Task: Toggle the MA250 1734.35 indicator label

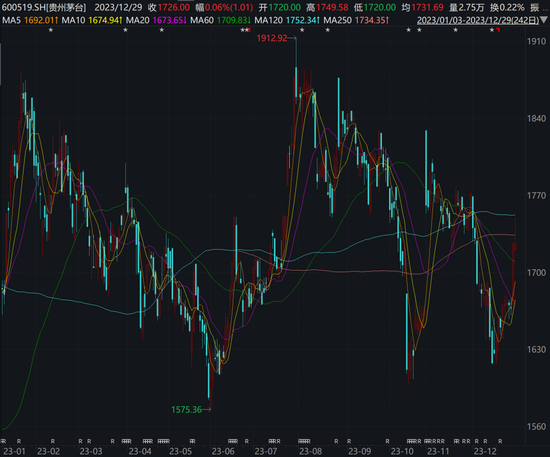Action: (356, 20)
